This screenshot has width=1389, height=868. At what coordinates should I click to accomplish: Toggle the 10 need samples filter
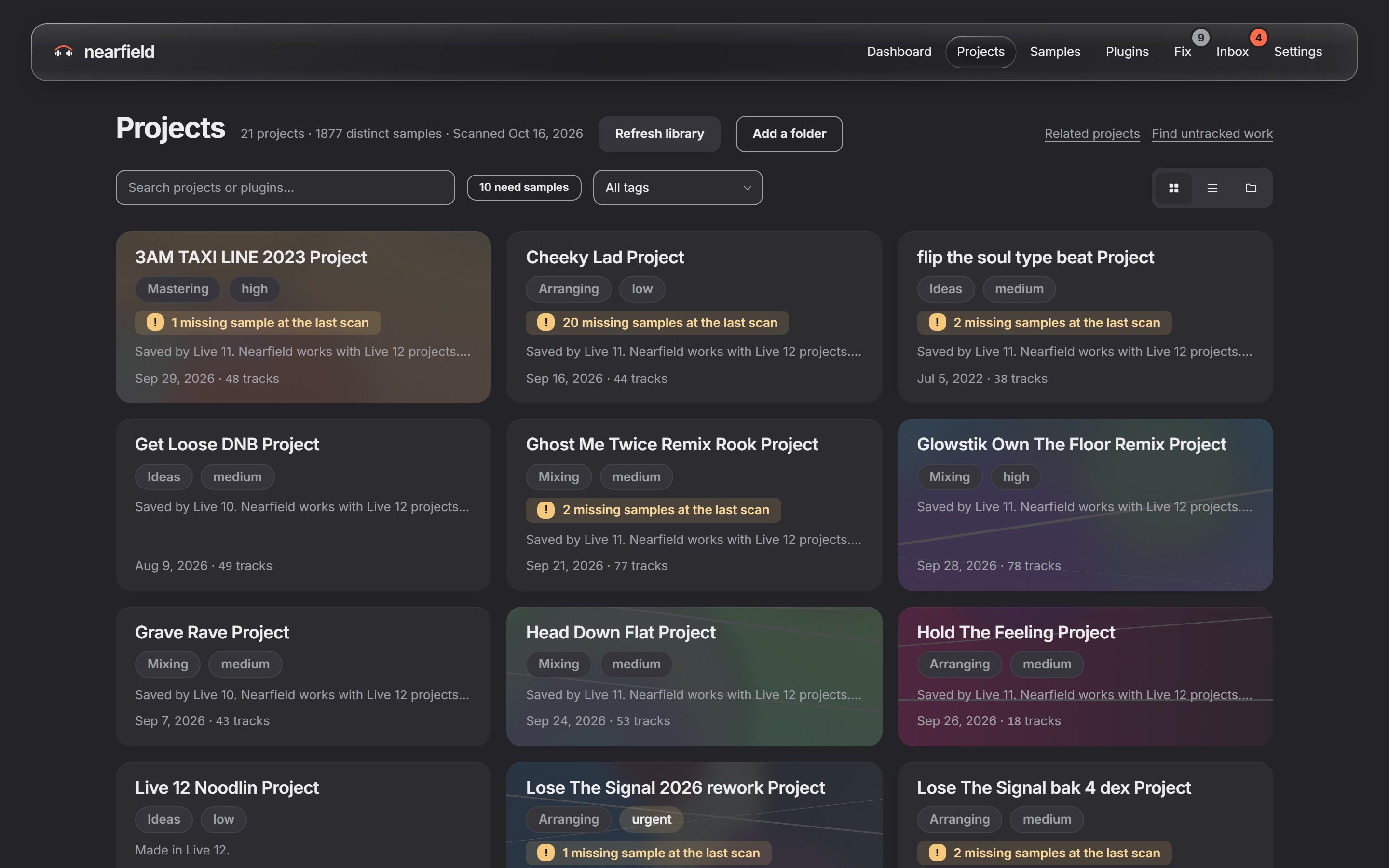pos(523,187)
